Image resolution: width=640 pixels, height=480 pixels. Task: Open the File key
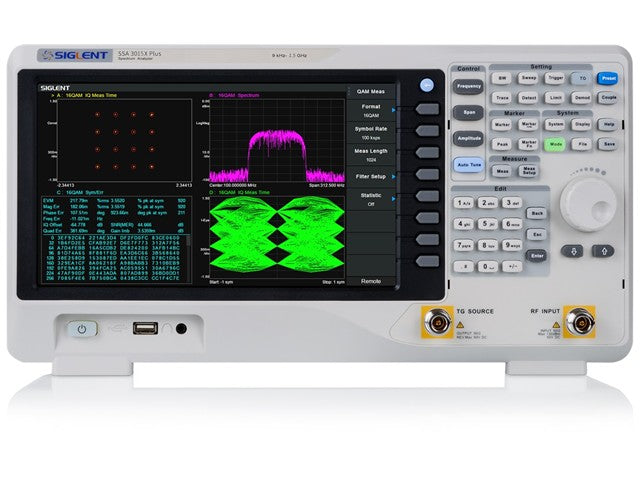[582, 144]
